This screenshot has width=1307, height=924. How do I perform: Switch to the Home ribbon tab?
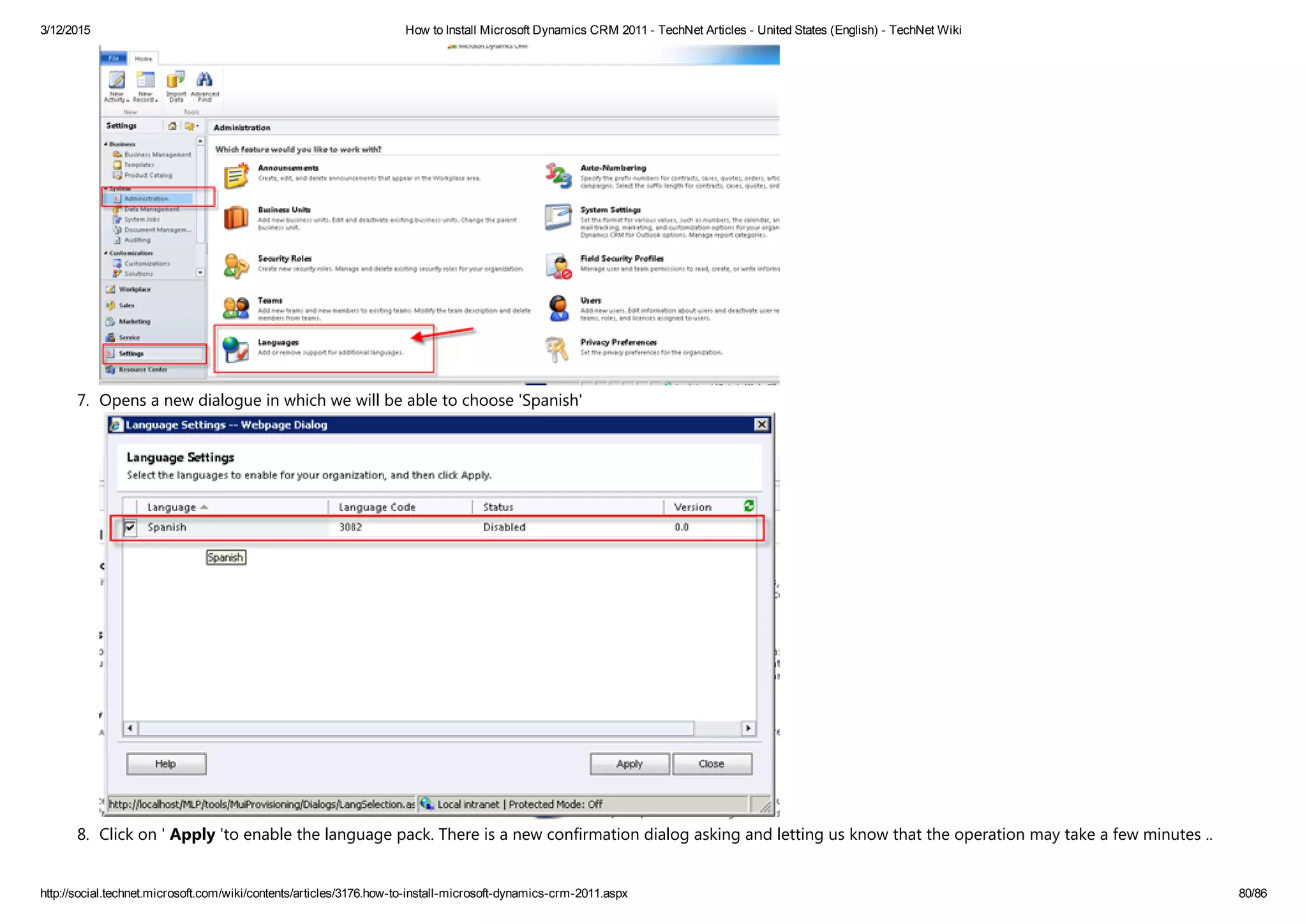(x=144, y=59)
